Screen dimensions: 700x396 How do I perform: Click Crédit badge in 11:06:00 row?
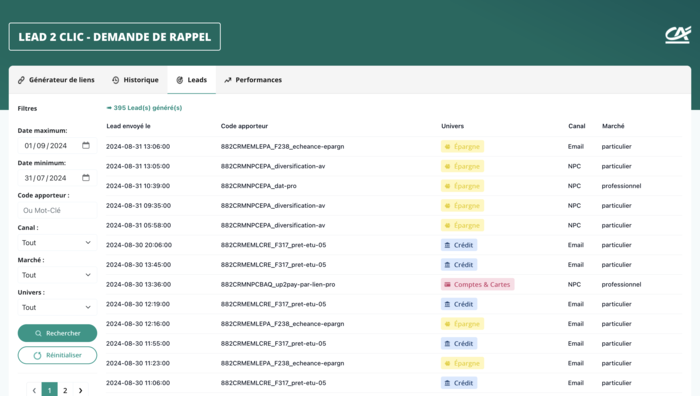[x=459, y=383]
